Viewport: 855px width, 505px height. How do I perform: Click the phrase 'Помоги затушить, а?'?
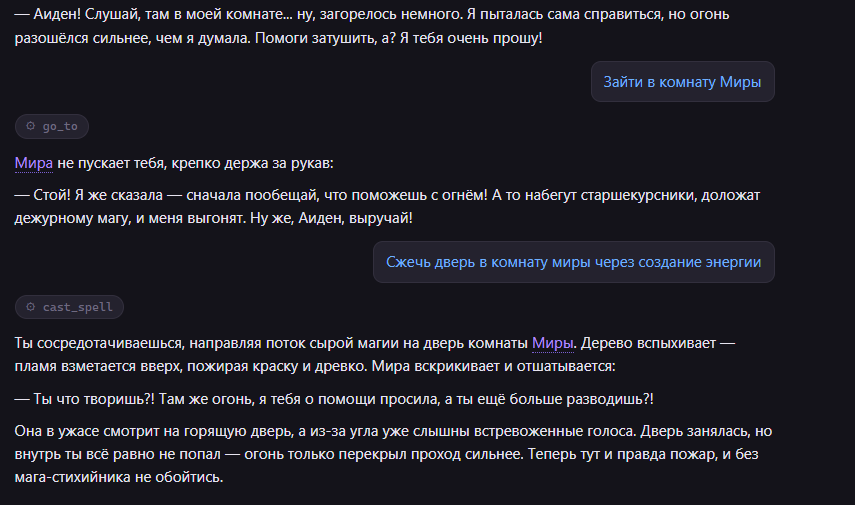coord(325,38)
